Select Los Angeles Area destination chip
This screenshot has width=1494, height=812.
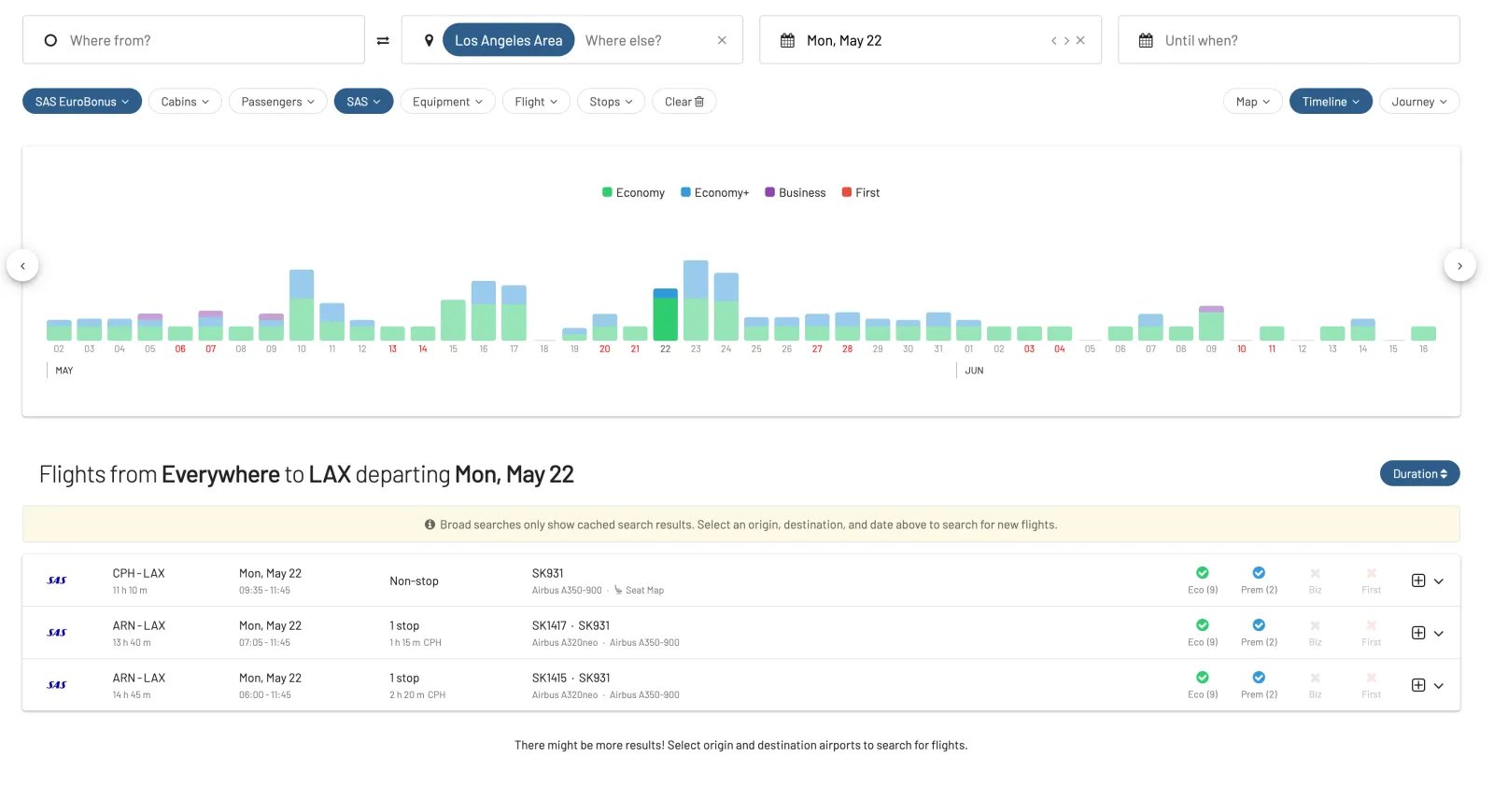click(x=508, y=40)
